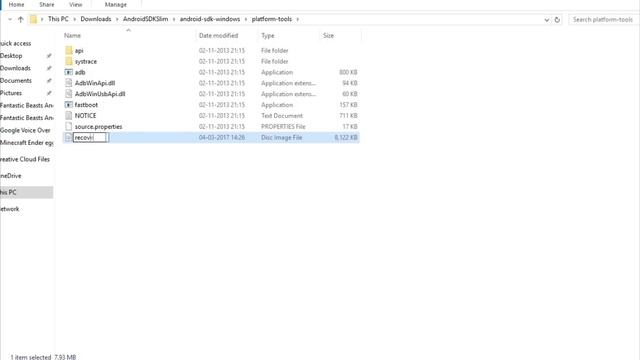Select the api folder icon
Viewport: 640px width, 360px height.
pyautogui.click(x=69, y=50)
